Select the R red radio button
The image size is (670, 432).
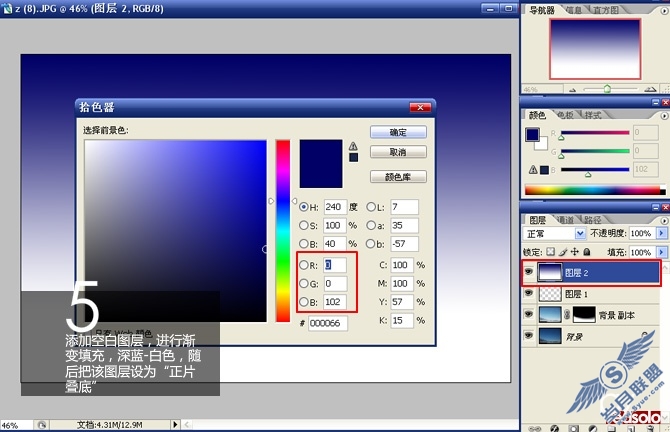(303, 265)
